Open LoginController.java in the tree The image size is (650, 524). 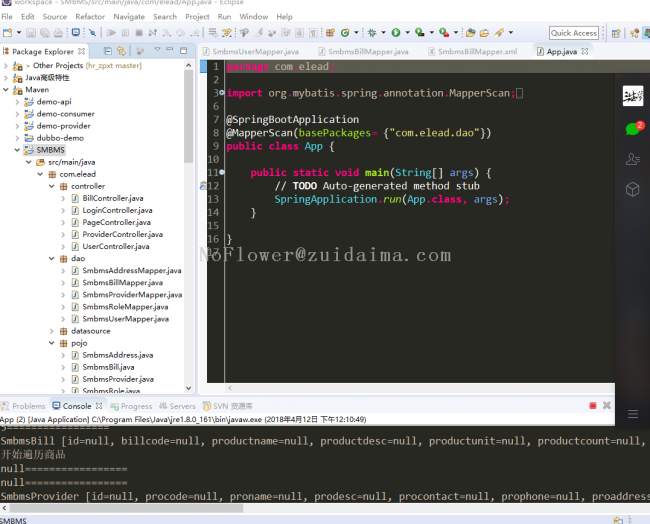pos(117,210)
